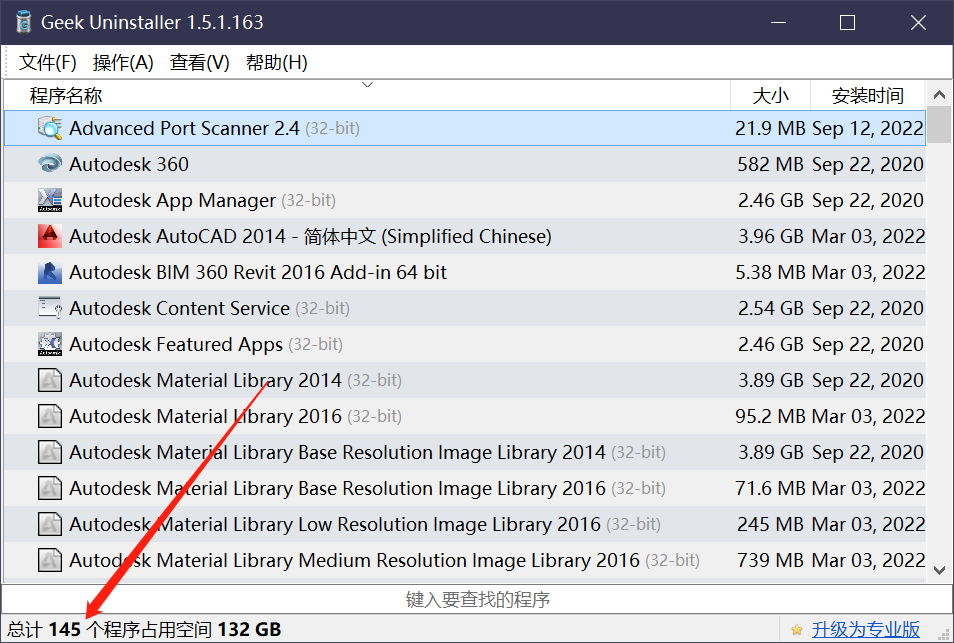The width and height of the screenshot is (954, 643).
Task: Select the Autodesk AutoCAD 2014 简体中文 name text
Action: point(310,236)
